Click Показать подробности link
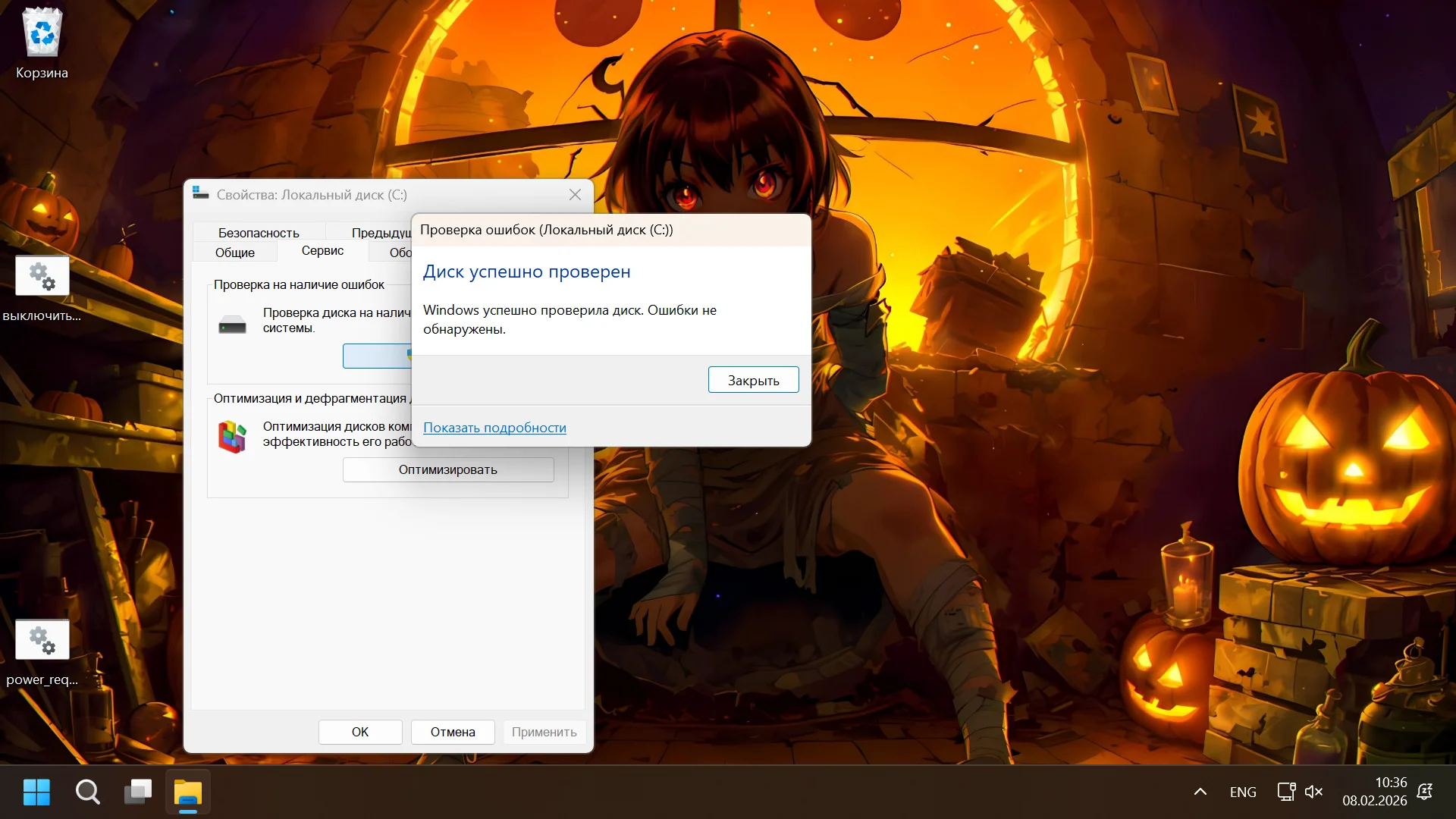The width and height of the screenshot is (1456, 819). tap(494, 428)
